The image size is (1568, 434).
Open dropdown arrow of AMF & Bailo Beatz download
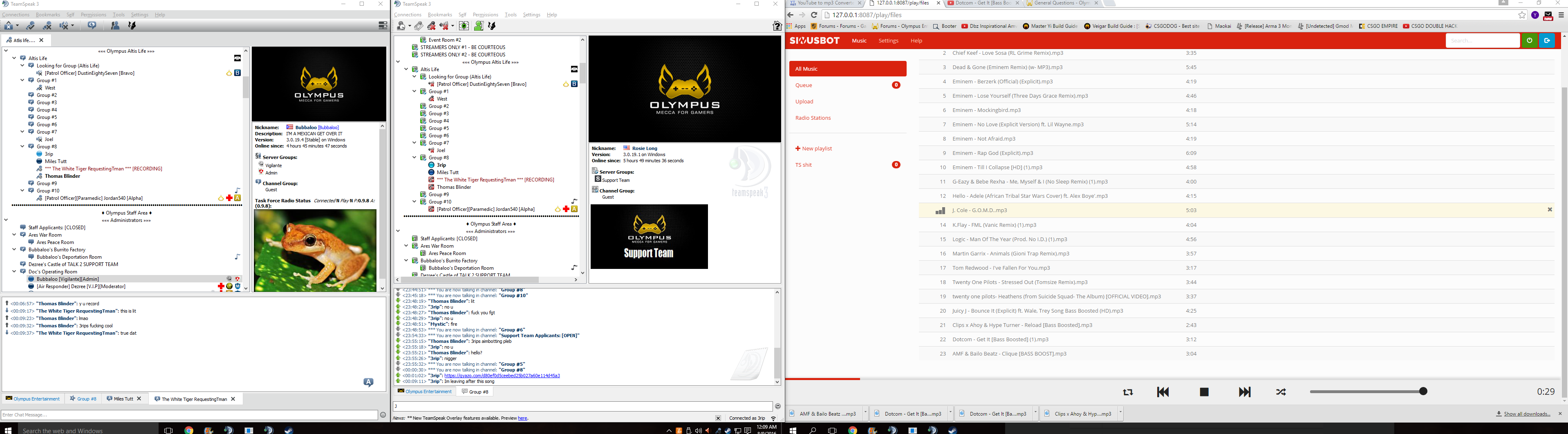click(x=865, y=413)
